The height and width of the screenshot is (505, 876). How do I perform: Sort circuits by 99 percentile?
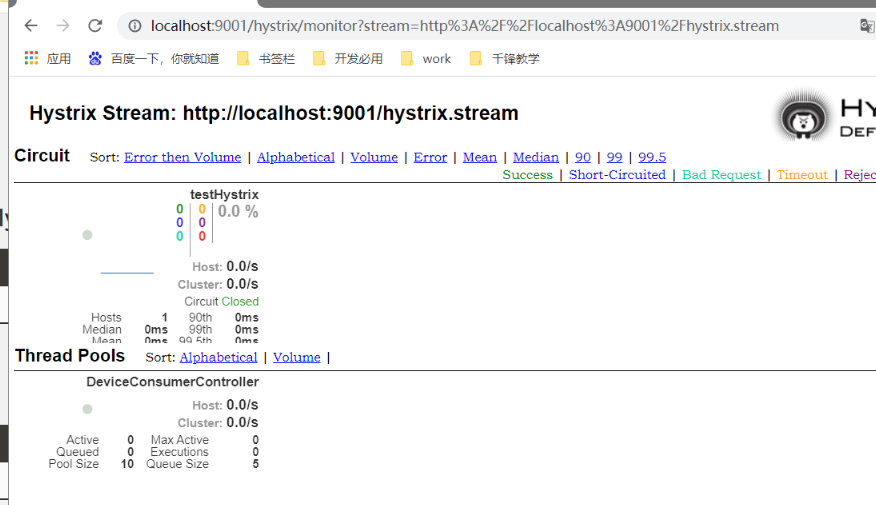tap(615, 158)
